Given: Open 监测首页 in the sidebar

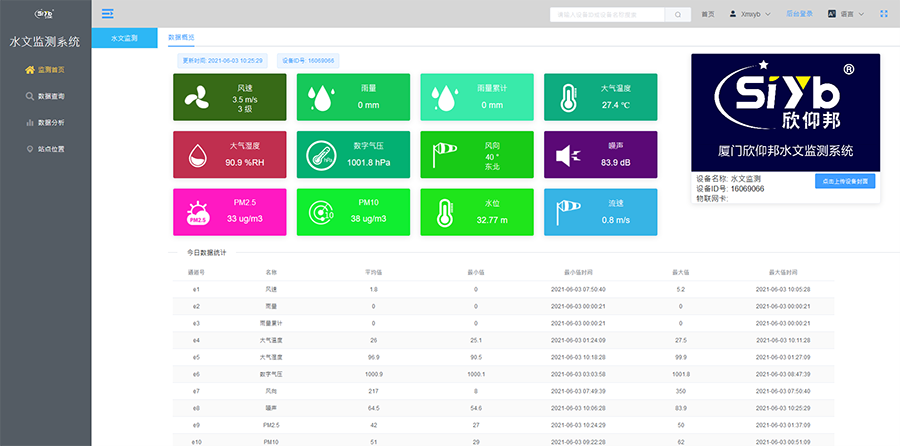Looking at the screenshot, I should [x=45, y=70].
